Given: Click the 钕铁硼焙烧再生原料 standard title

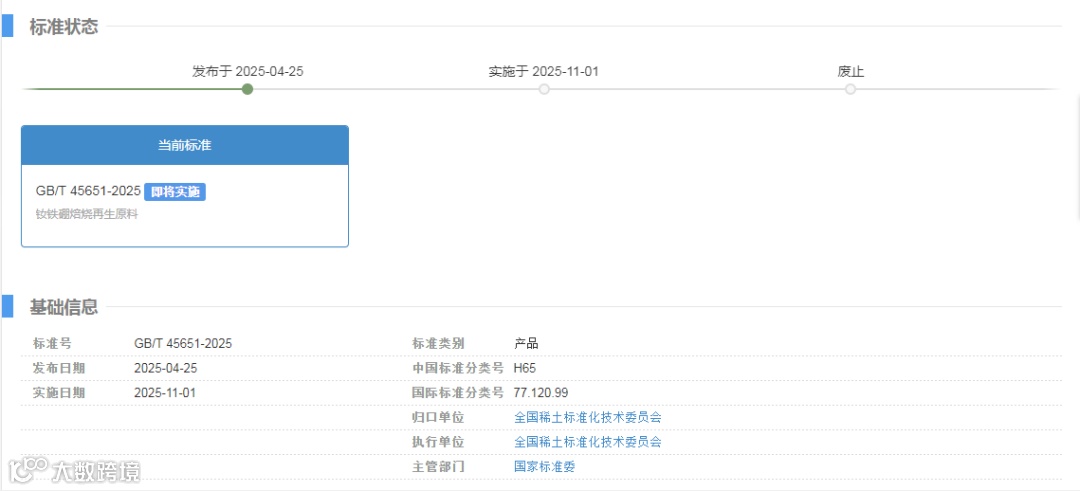Looking at the screenshot, I should (x=87, y=214).
